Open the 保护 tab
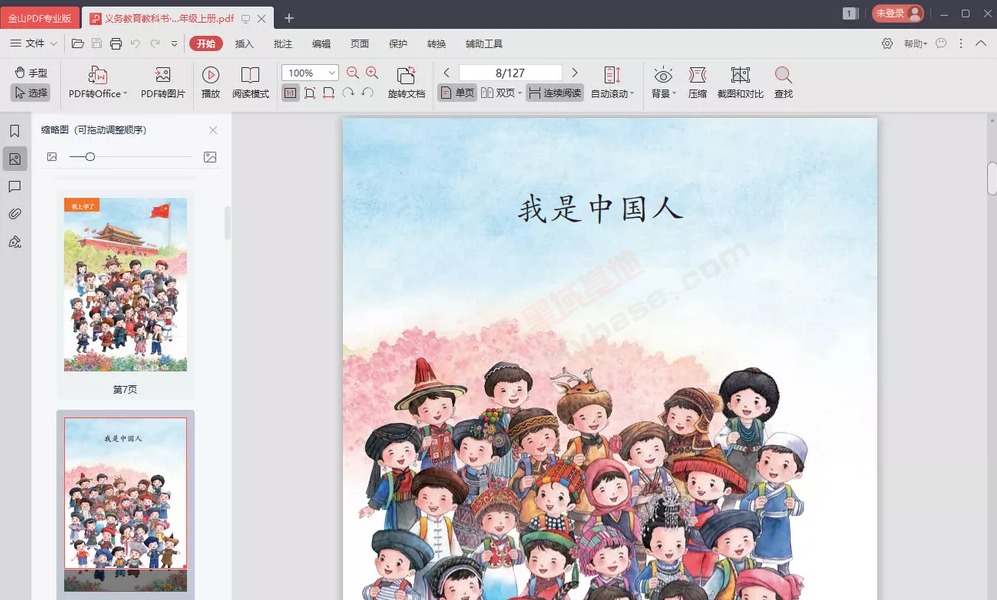This screenshot has width=997, height=600. [x=398, y=44]
